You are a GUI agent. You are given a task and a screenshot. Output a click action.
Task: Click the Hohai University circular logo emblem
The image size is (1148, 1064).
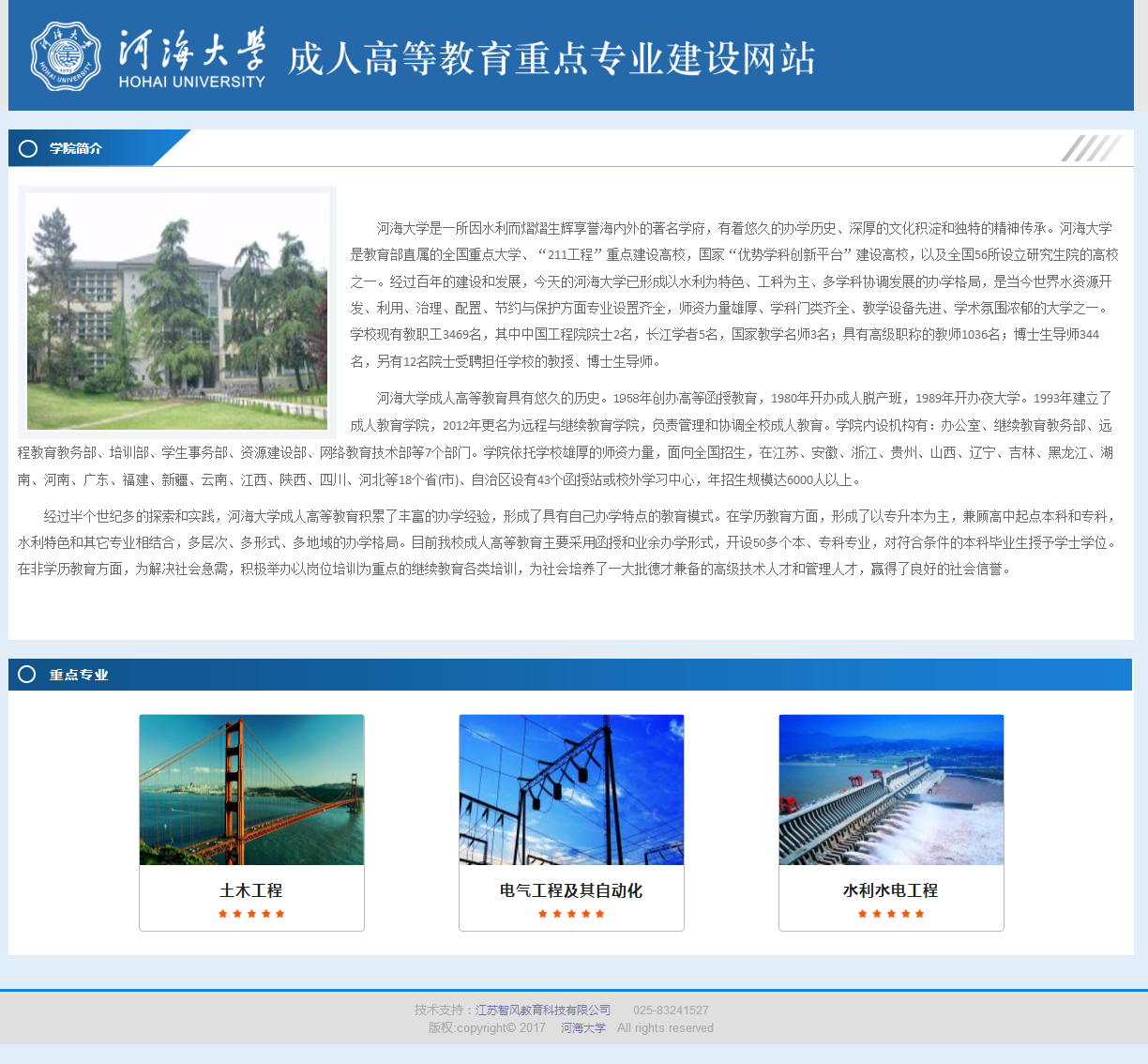(x=65, y=57)
